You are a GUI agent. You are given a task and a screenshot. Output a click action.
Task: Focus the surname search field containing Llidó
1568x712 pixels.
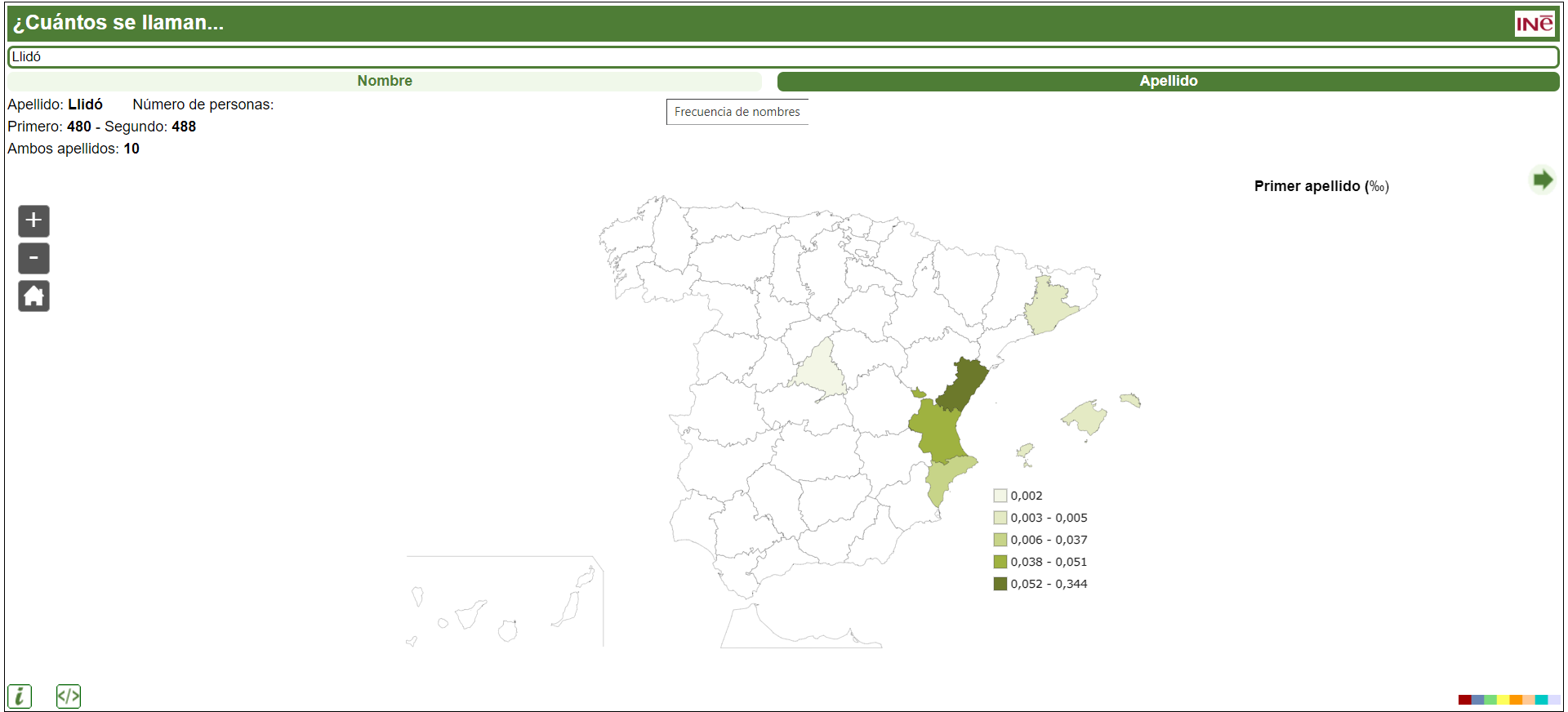782,56
